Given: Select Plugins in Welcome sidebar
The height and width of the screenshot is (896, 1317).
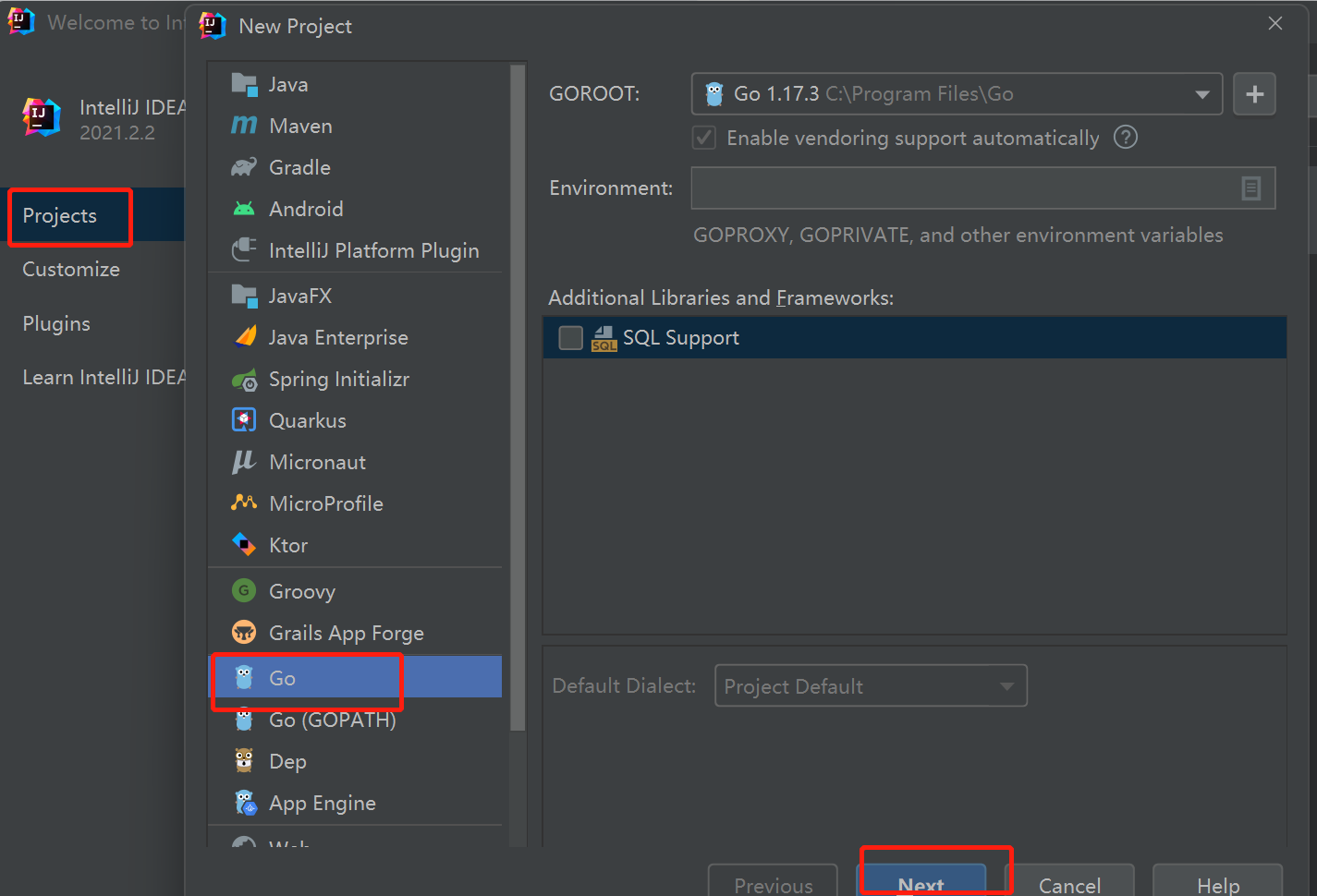Looking at the screenshot, I should (56, 323).
